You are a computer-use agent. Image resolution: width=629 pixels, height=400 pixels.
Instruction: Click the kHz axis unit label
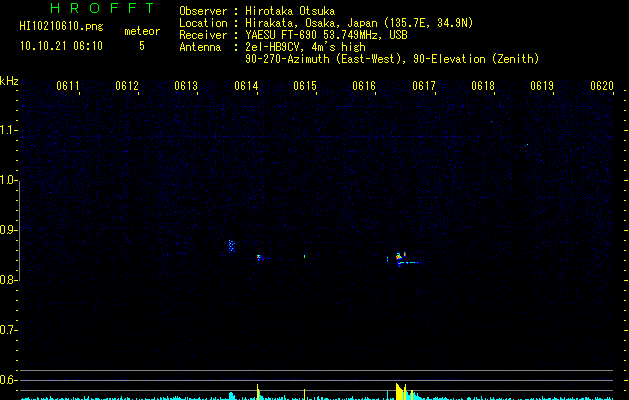(9, 81)
